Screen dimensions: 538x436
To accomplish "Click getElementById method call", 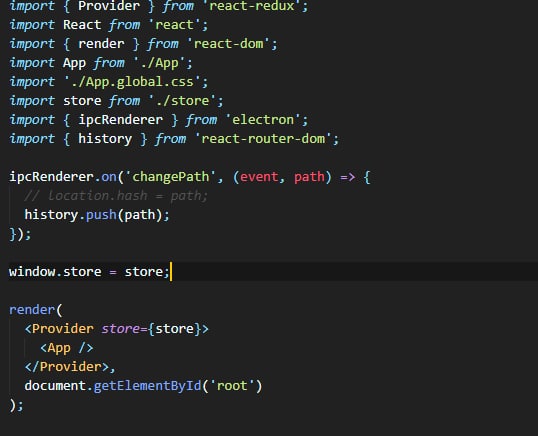I will click(147, 386).
